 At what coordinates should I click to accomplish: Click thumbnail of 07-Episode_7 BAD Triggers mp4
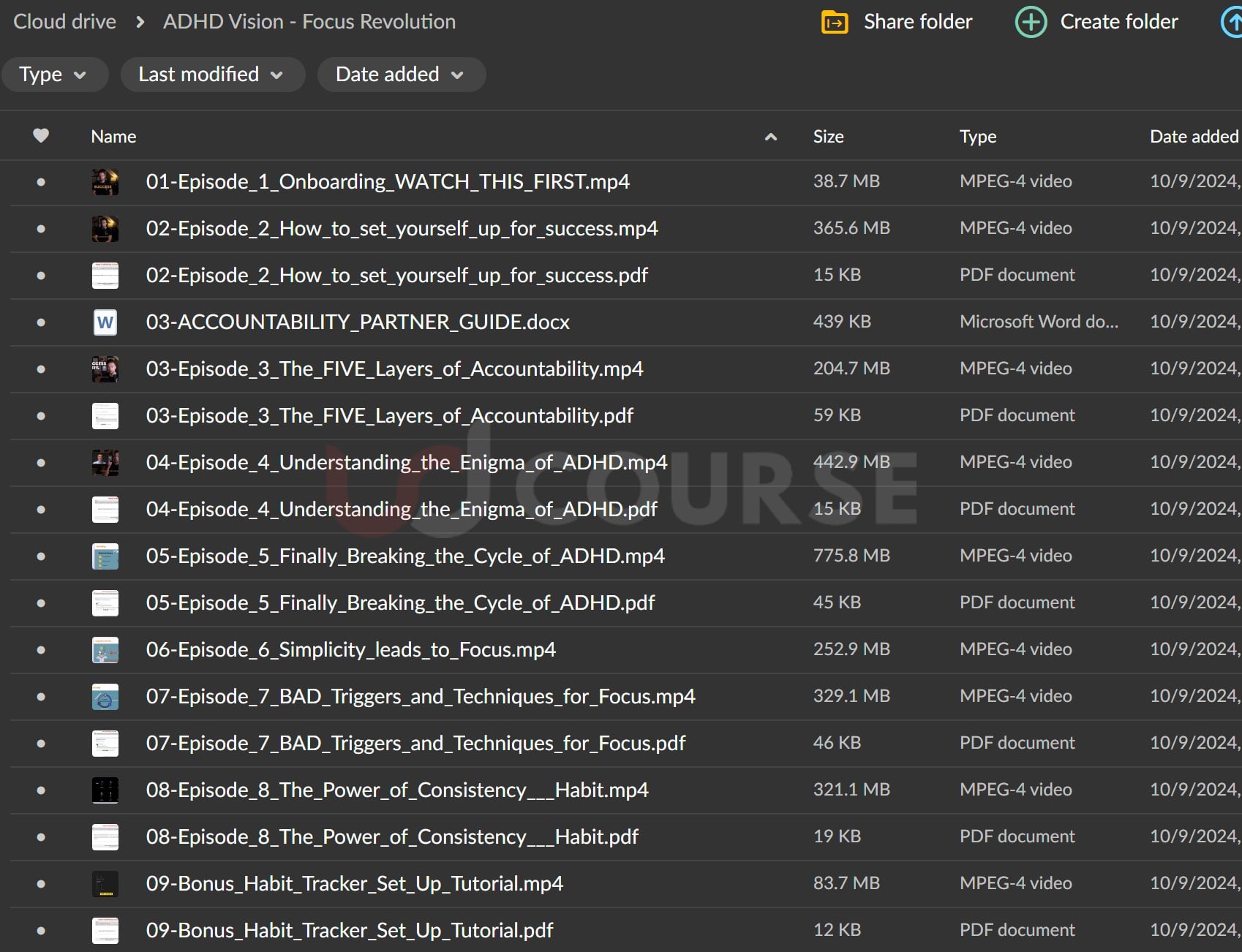105,697
